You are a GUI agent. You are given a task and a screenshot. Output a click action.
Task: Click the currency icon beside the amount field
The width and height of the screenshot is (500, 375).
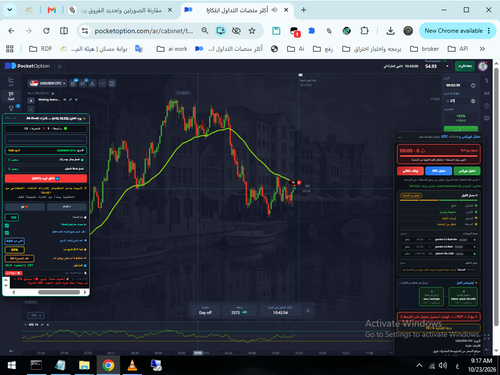pos(473,101)
